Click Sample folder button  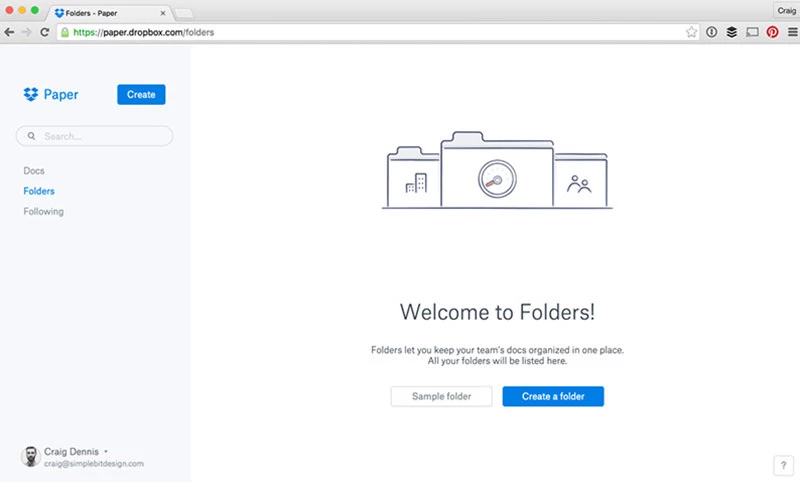pos(441,396)
